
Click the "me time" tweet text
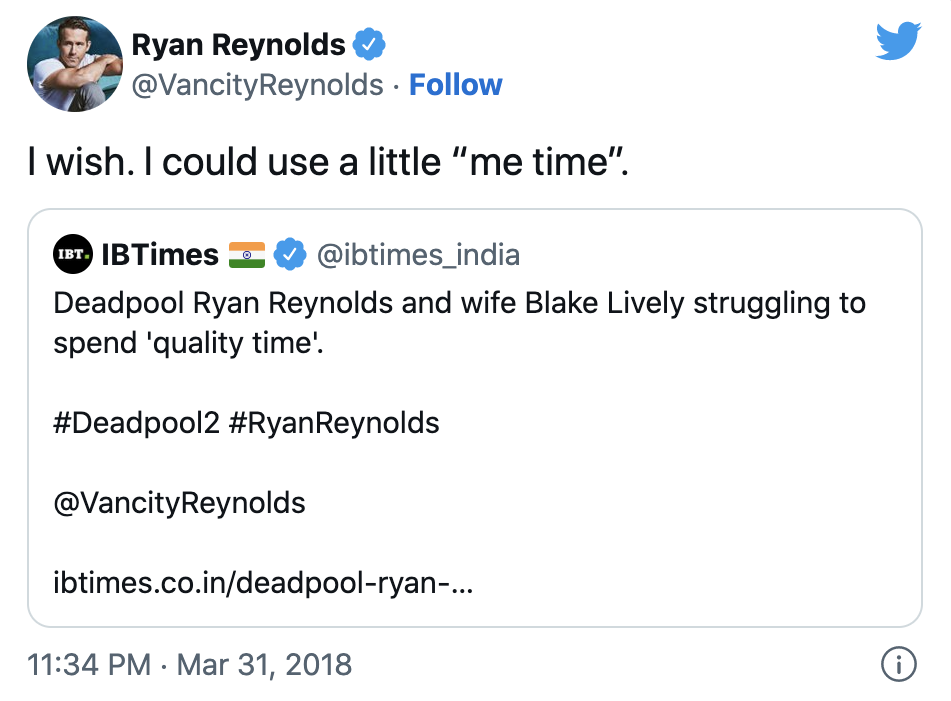tap(327, 163)
